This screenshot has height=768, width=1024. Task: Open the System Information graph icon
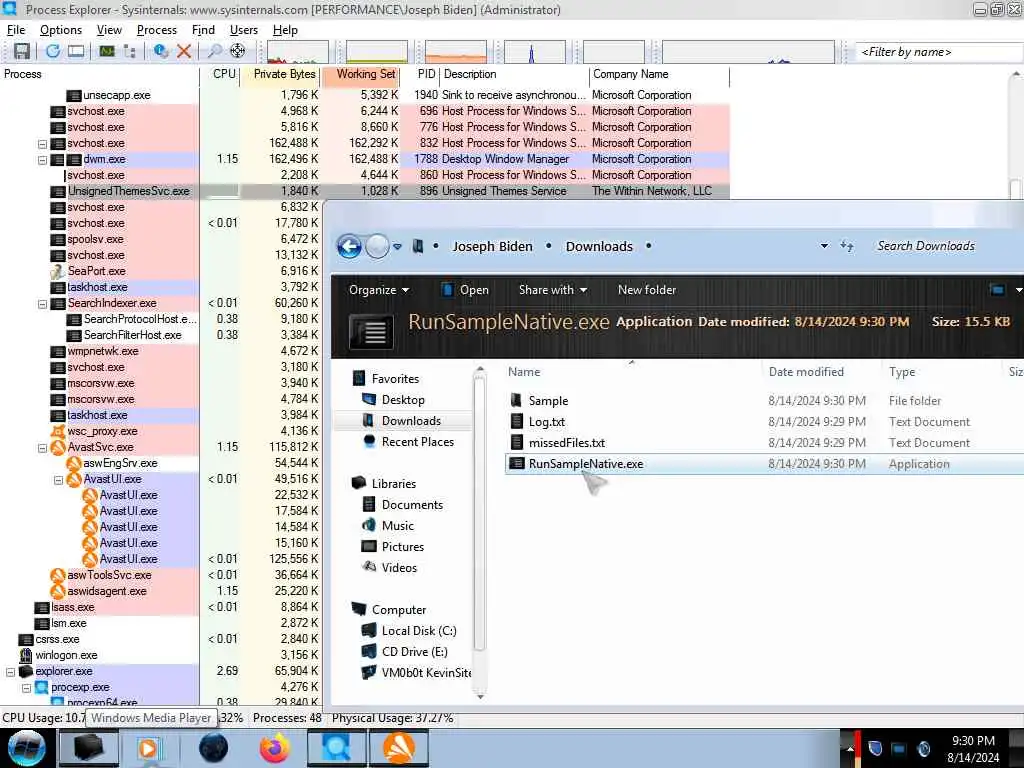(106, 51)
